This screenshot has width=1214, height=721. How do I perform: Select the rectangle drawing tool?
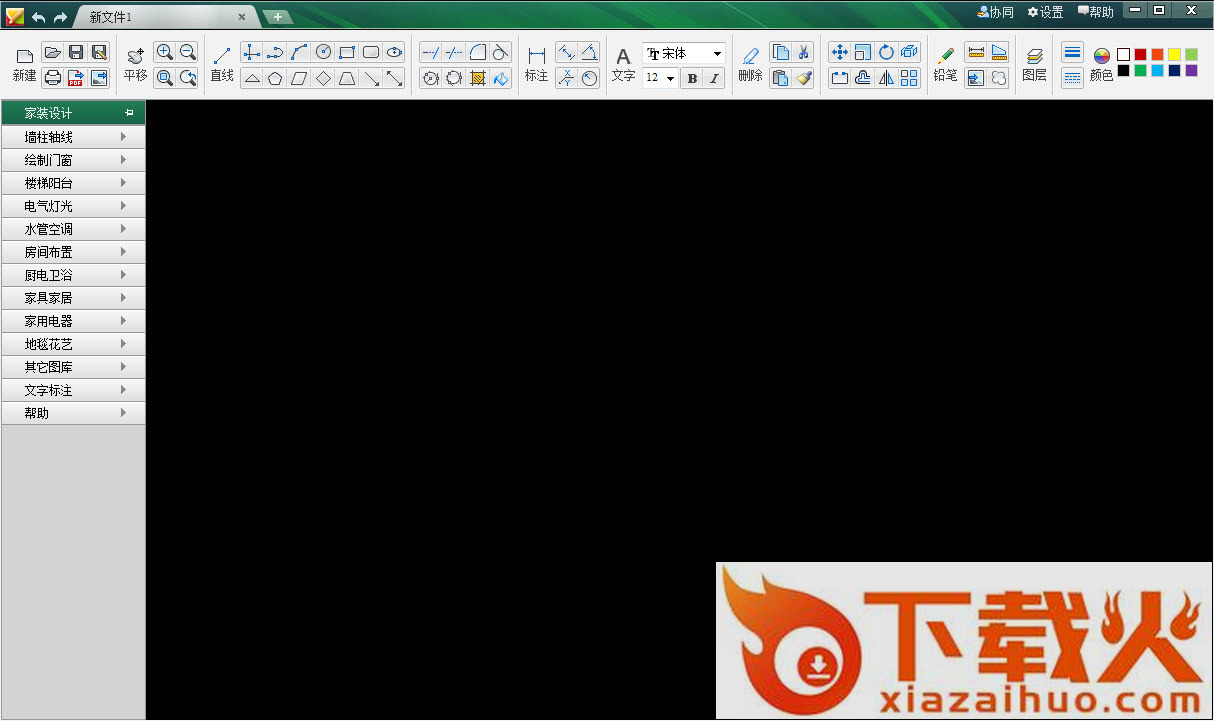point(347,52)
